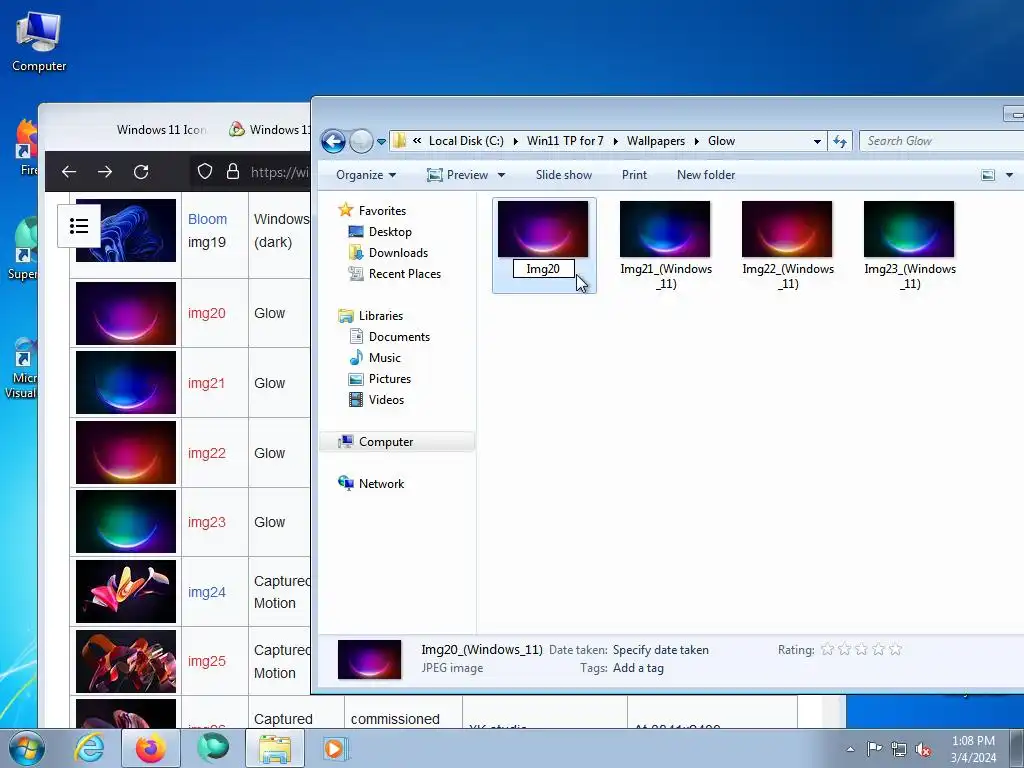The height and width of the screenshot is (768, 1024).
Task: Click Print in Explorer toolbar
Action: tap(634, 175)
